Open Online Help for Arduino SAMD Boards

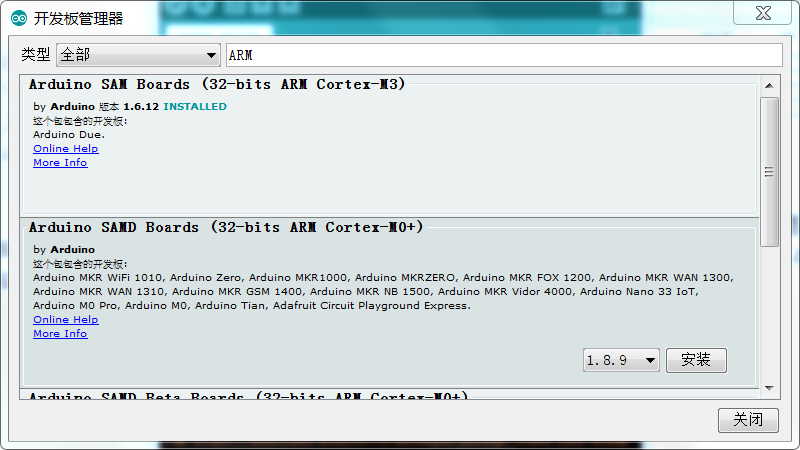pos(66,319)
